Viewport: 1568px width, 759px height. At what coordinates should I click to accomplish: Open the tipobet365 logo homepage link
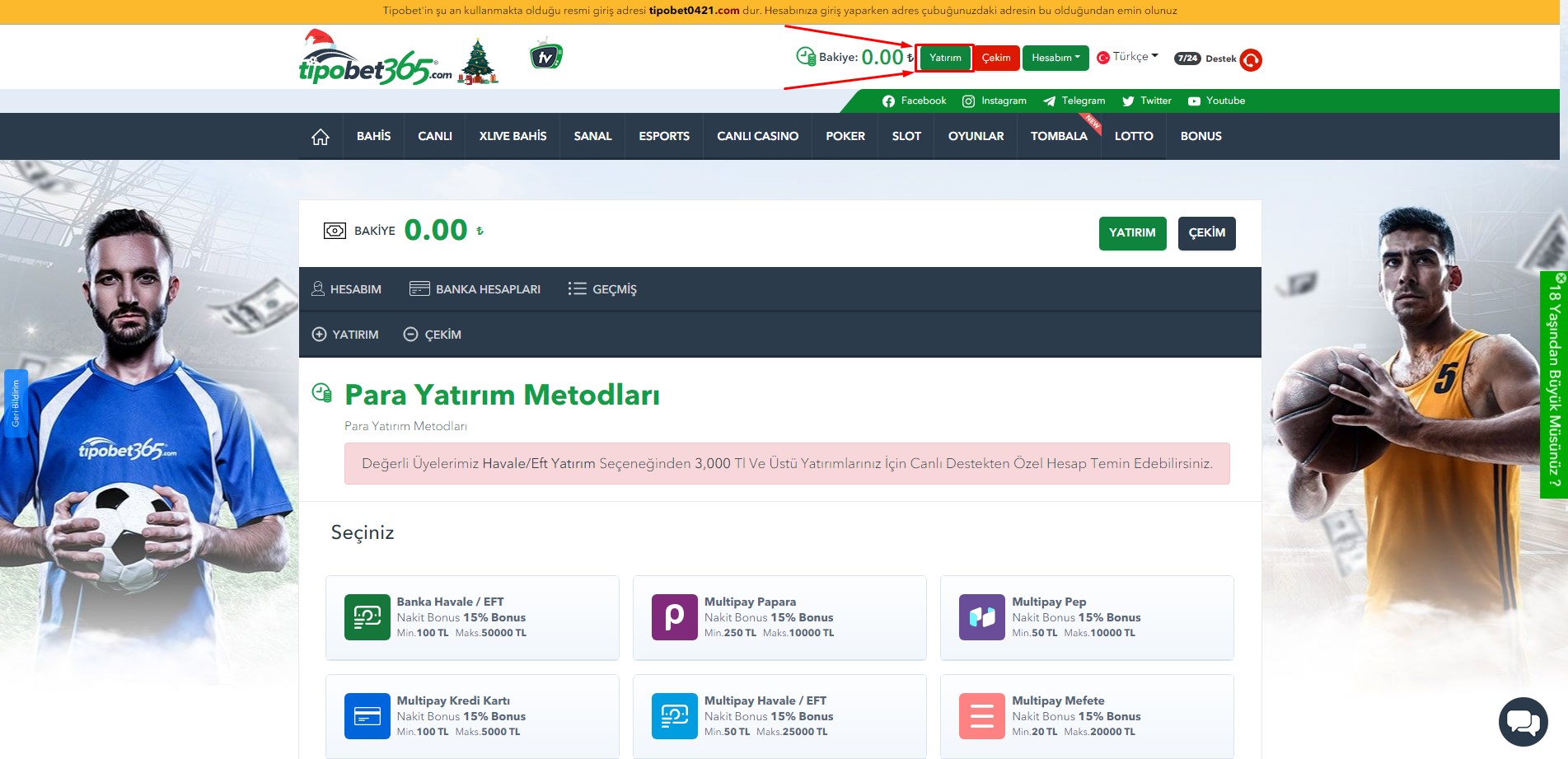375,58
